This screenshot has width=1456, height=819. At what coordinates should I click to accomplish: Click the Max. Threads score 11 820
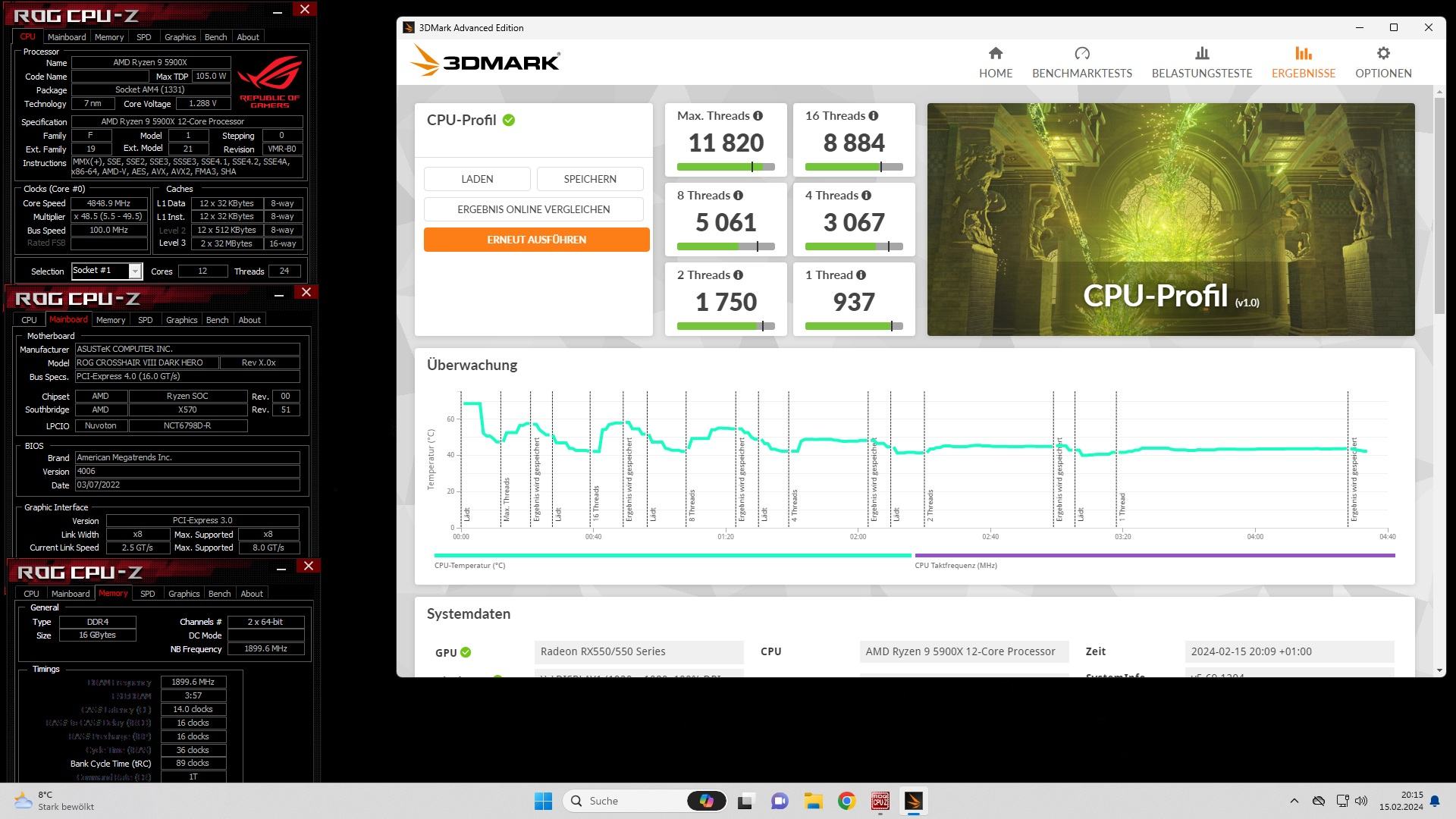coord(726,143)
